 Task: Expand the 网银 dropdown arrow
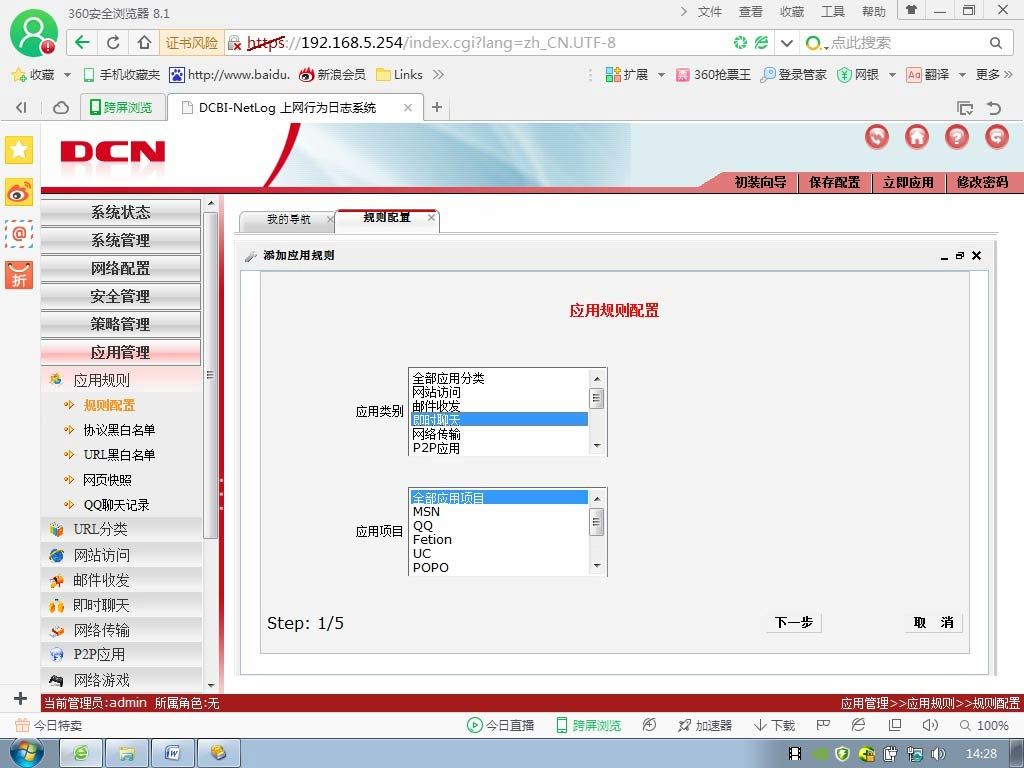[x=892, y=75]
